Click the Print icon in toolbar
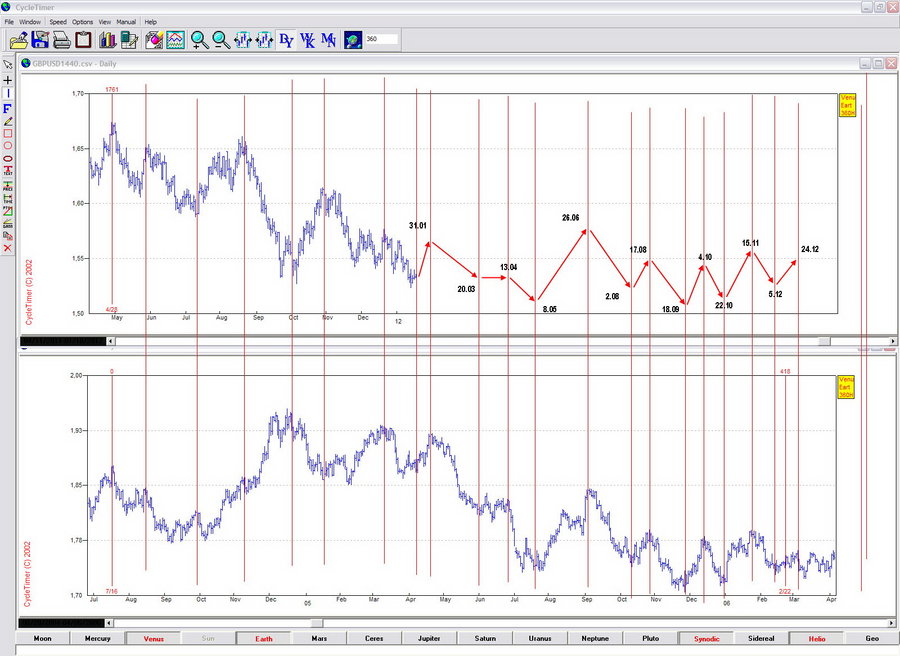The image size is (900, 656). tap(61, 40)
